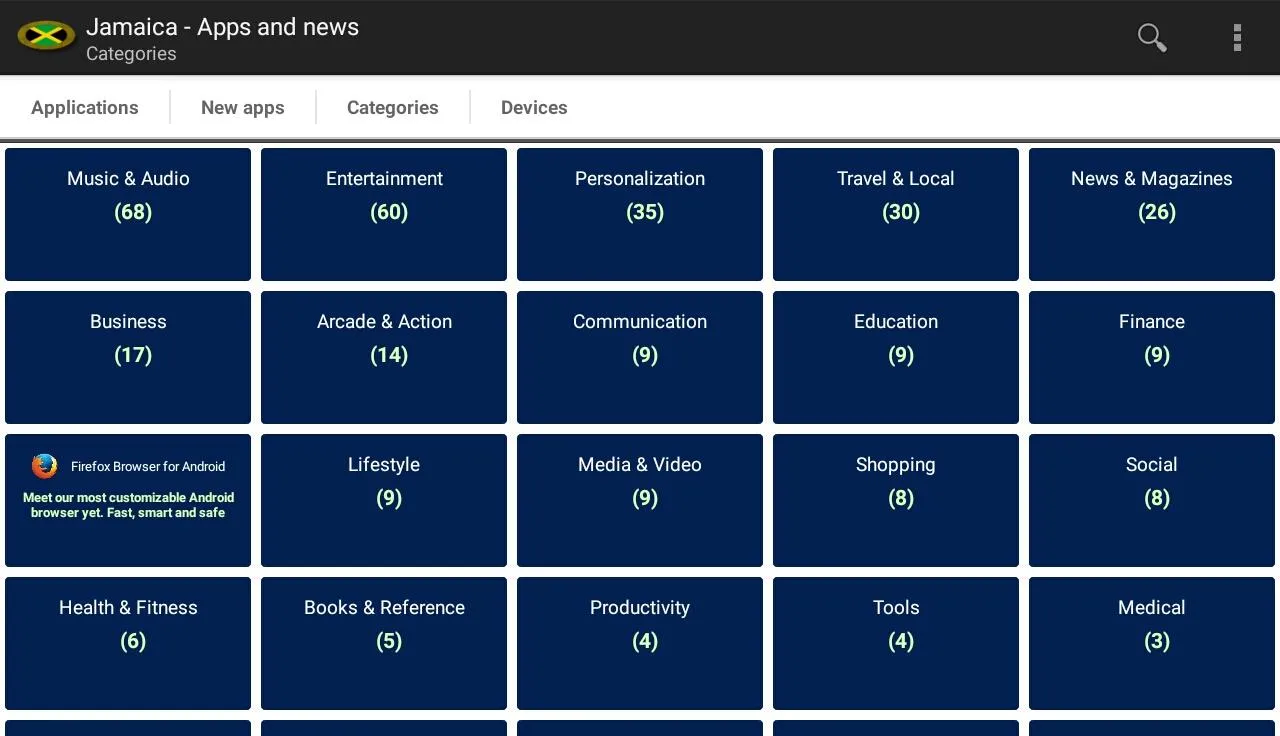Image resolution: width=1280 pixels, height=736 pixels.
Task: Switch to the New apps tab
Action: point(243,107)
